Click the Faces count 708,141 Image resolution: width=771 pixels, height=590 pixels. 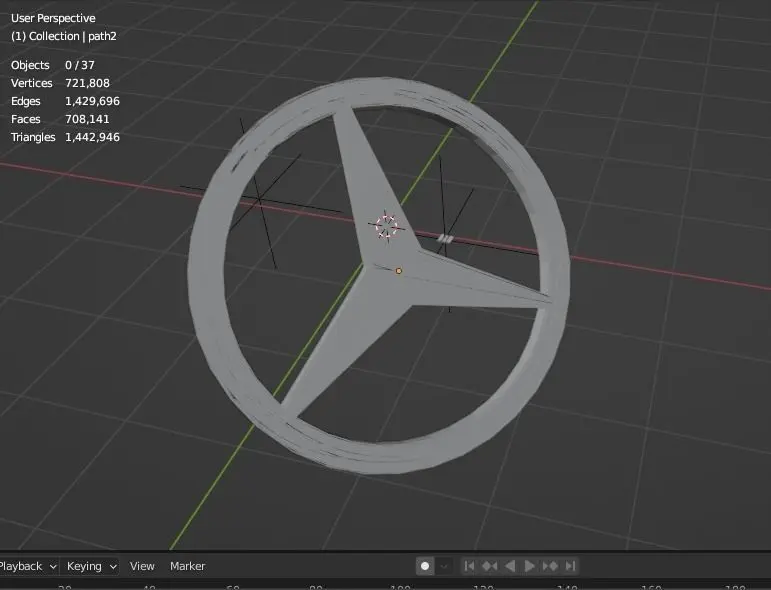tap(88, 119)
